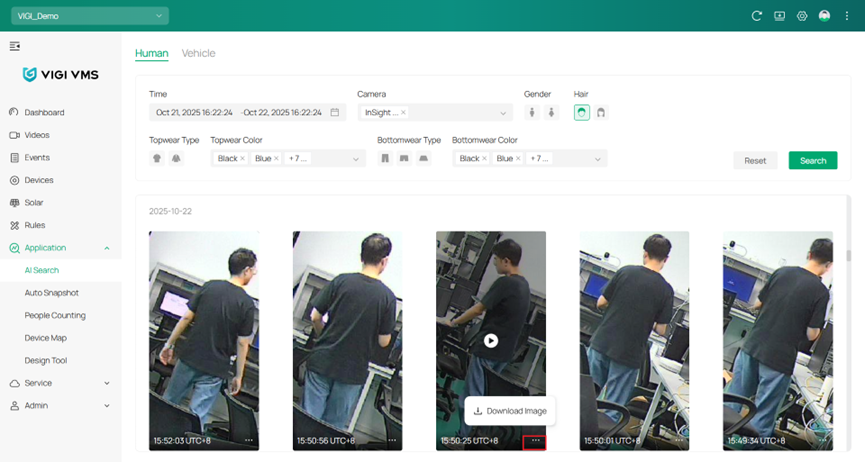Open the calendar icon in Time field
The width and height of the screenshot is (865, 462).
(x=335, y=113)
